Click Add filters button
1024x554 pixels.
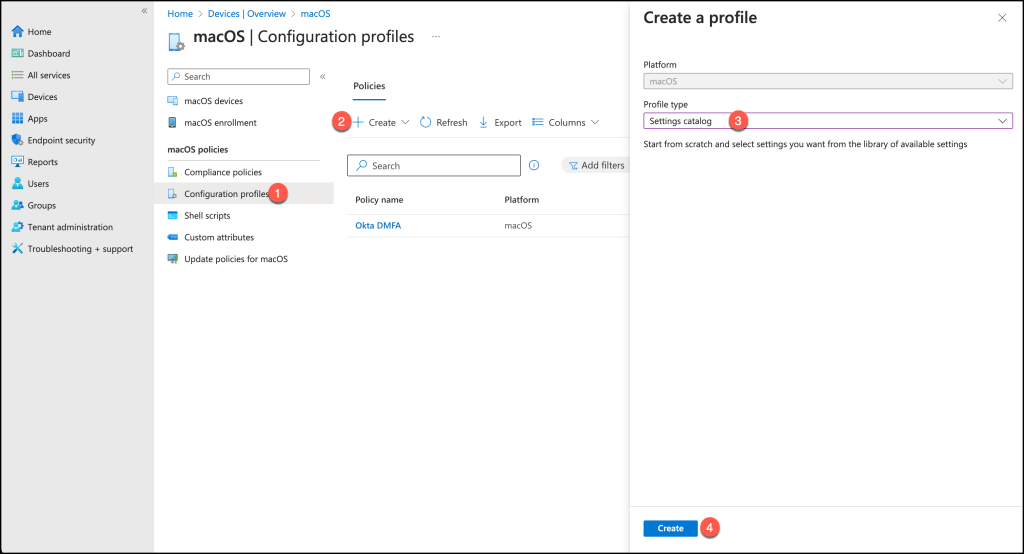click(x=596, y=165)
